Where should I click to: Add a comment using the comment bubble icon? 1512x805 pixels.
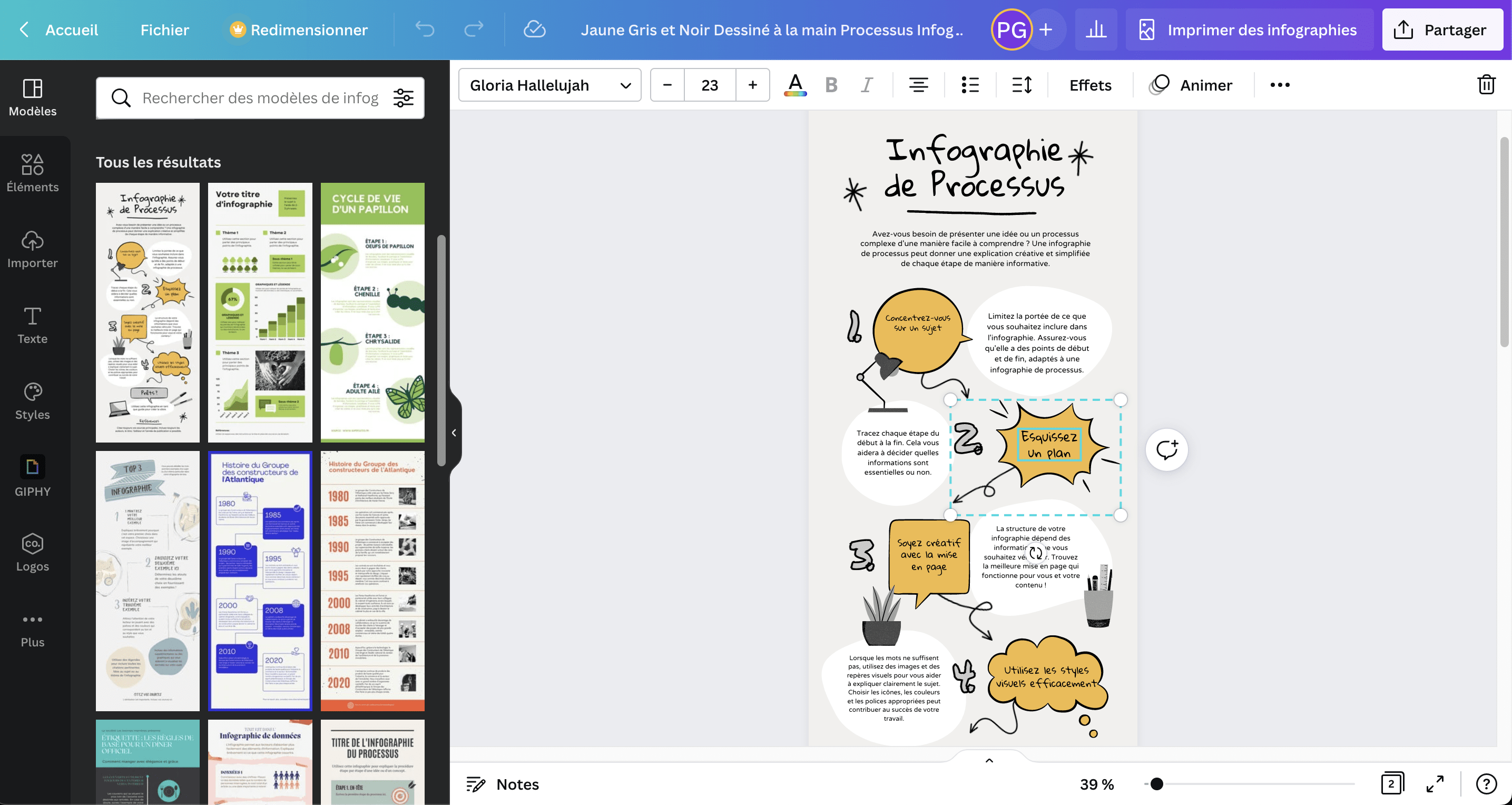1166,449
